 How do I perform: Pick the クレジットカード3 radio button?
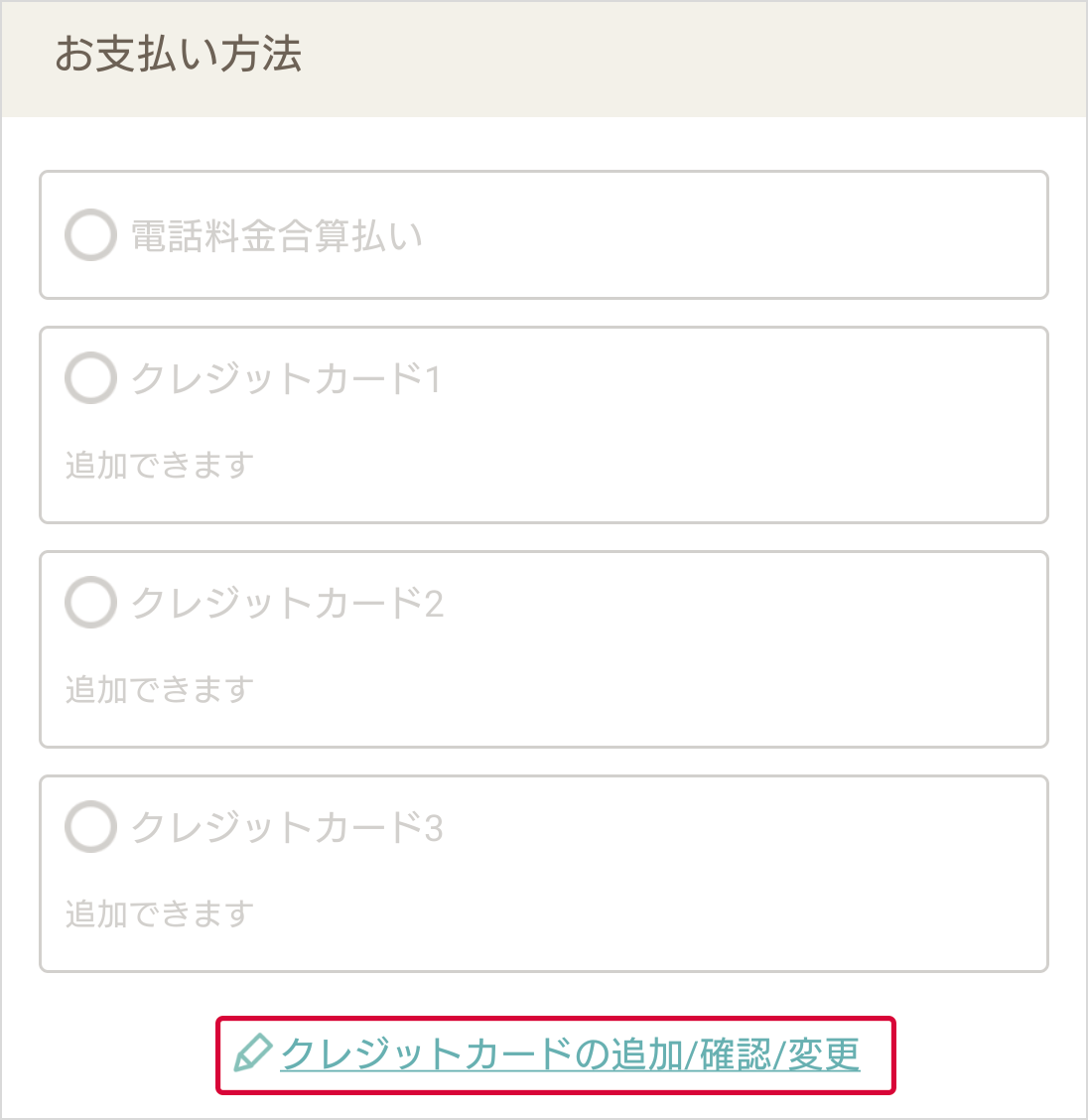click(x=90, y=827)
